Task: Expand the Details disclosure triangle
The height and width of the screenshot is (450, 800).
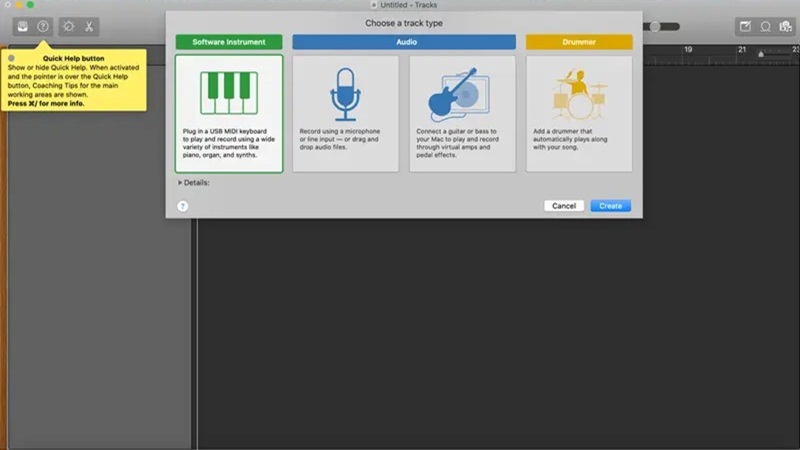Action: (x=180, y=183)
